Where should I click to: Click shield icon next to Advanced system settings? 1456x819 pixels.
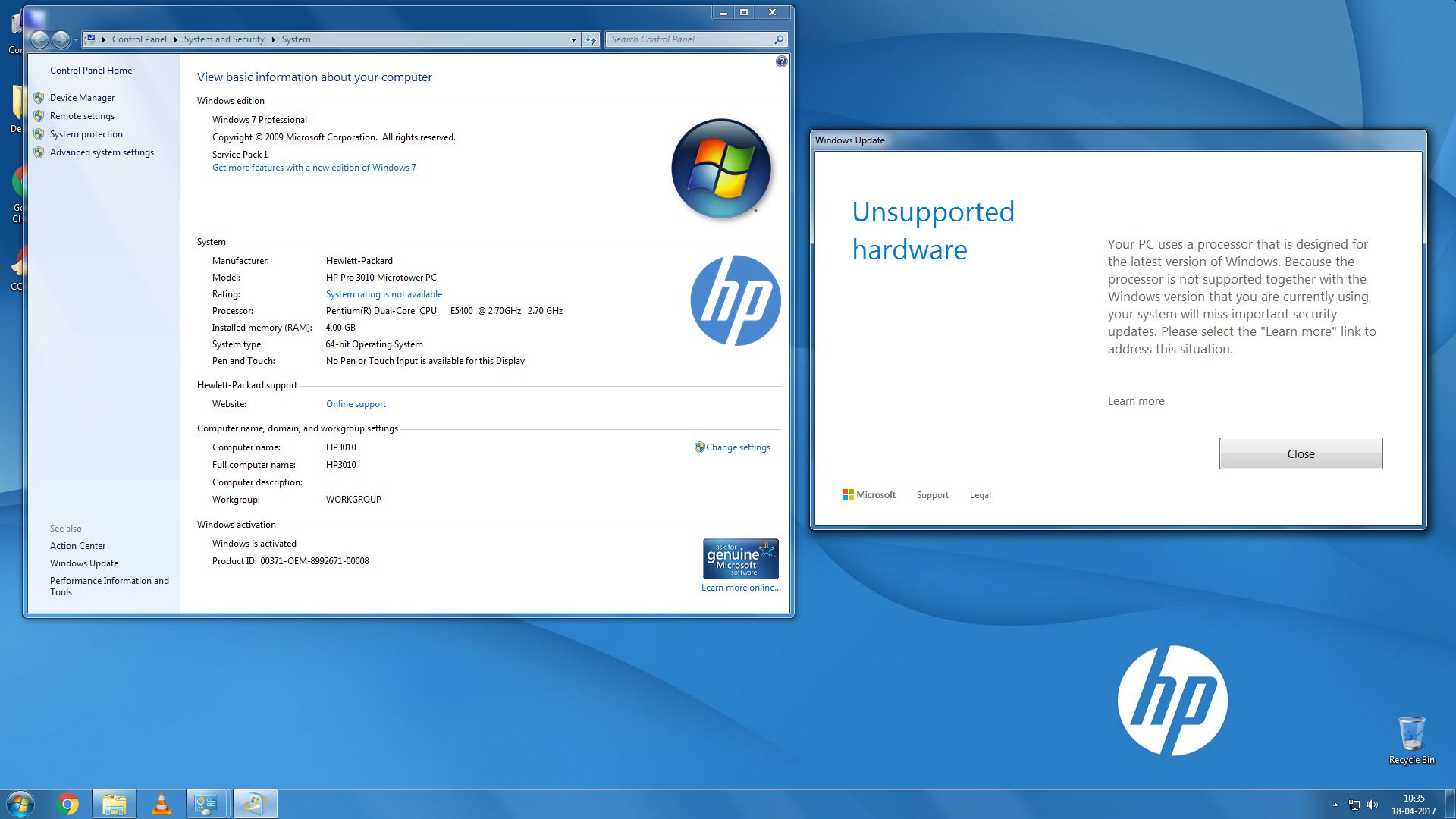39,152
